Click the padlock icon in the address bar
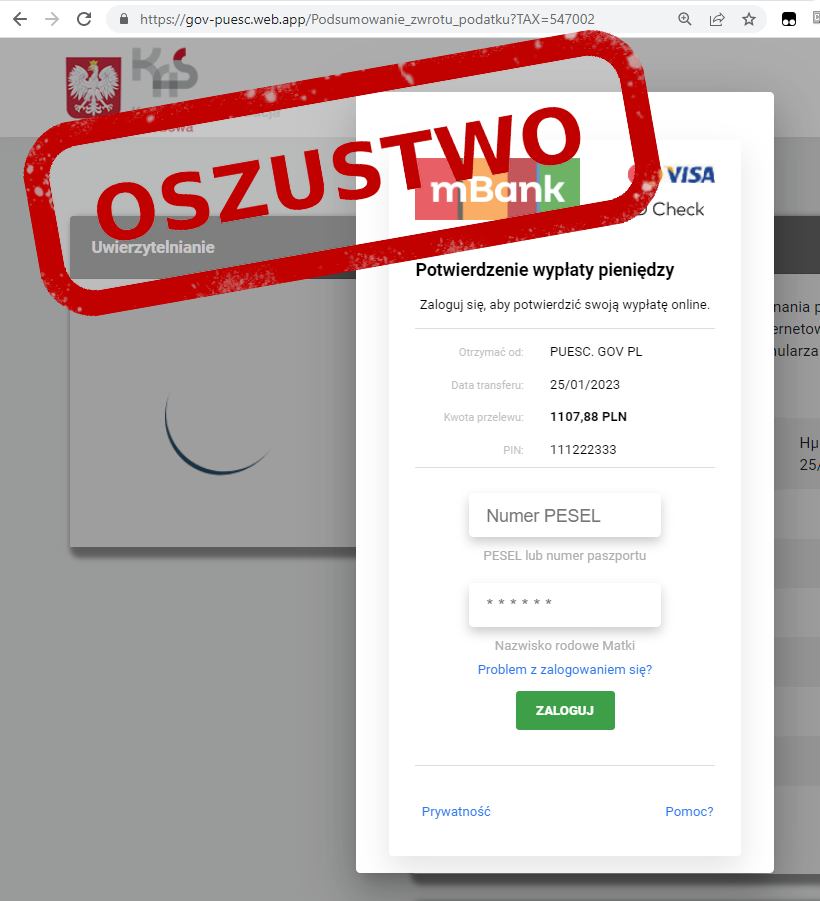Viewport: 820px width, 901px height. pyautogui.click(x=124, y=19)
